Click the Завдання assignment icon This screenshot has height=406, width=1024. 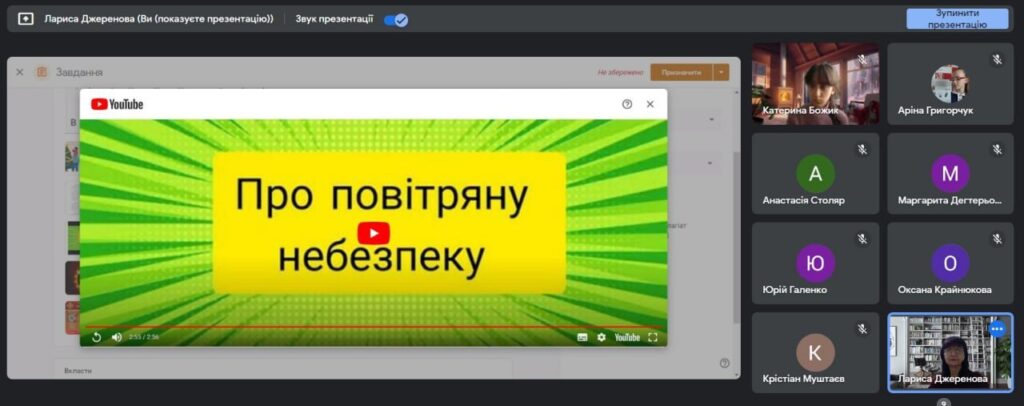tap(42, 72)
